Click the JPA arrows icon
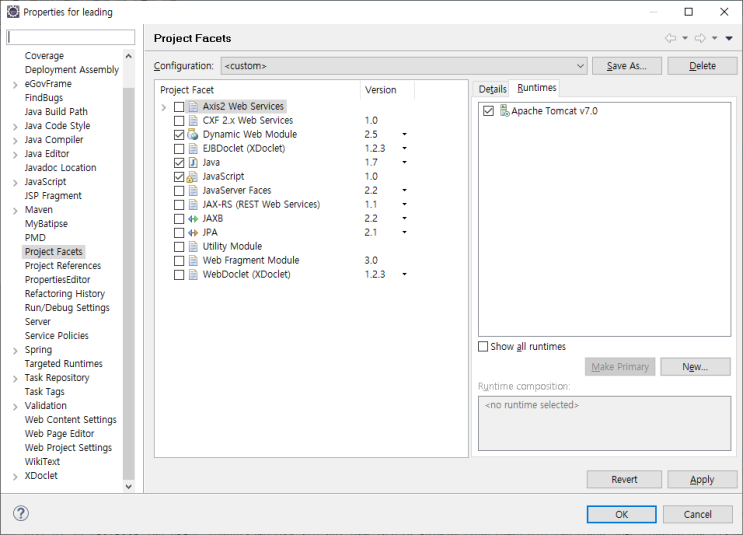The height and width of the screenshot is (535, 743). pyautogui.click(x=193, y=233)
